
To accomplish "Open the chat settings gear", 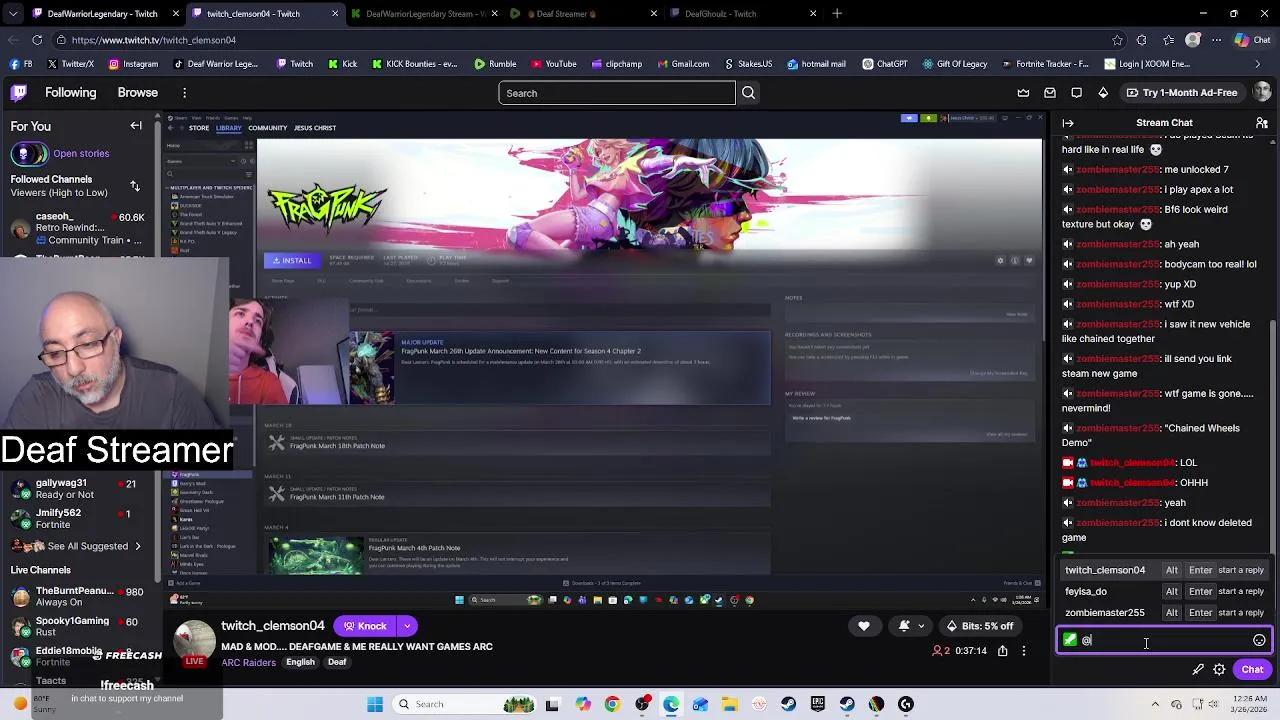I will click(1219, 669).
